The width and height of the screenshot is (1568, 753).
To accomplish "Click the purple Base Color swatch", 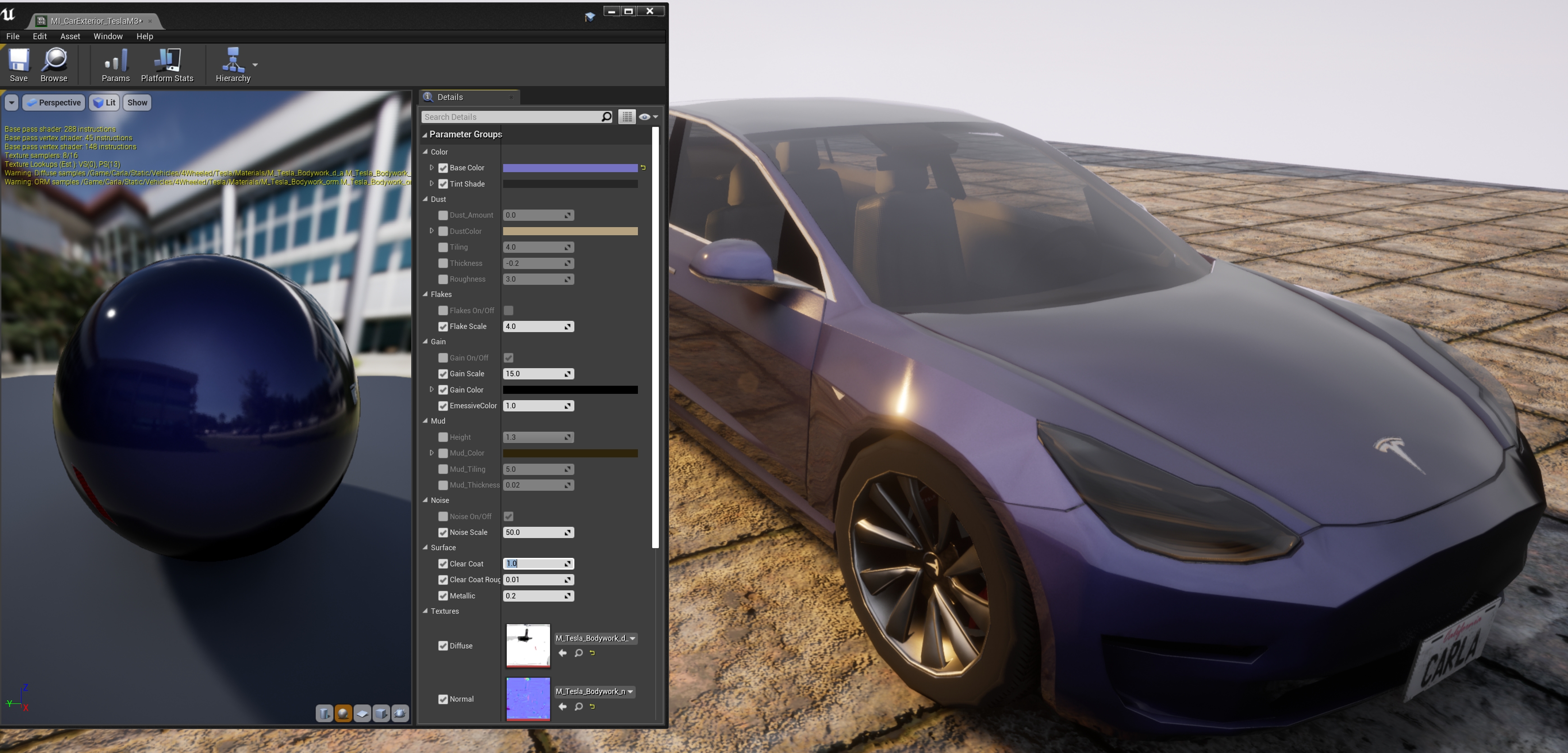I will (570, 168).
